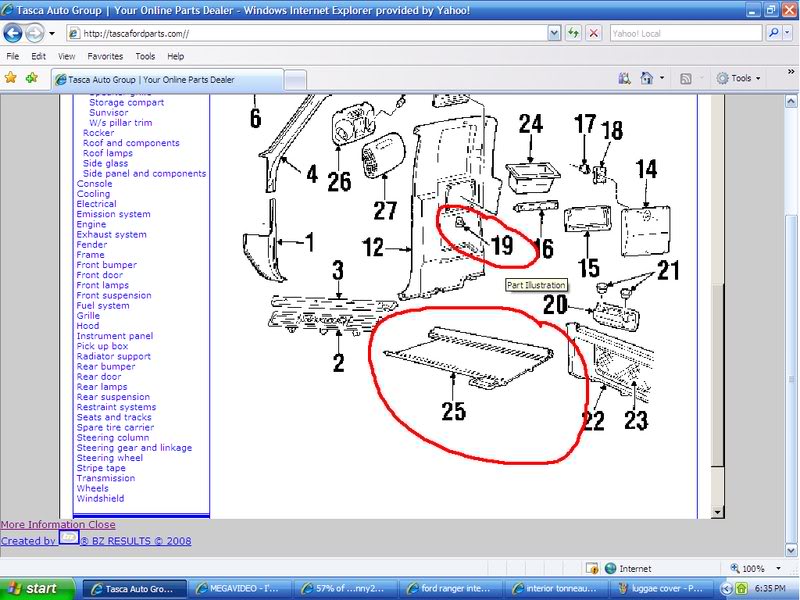Open the search provider options dropdown
The image size is (800, 600).
[x=787, y=34]
